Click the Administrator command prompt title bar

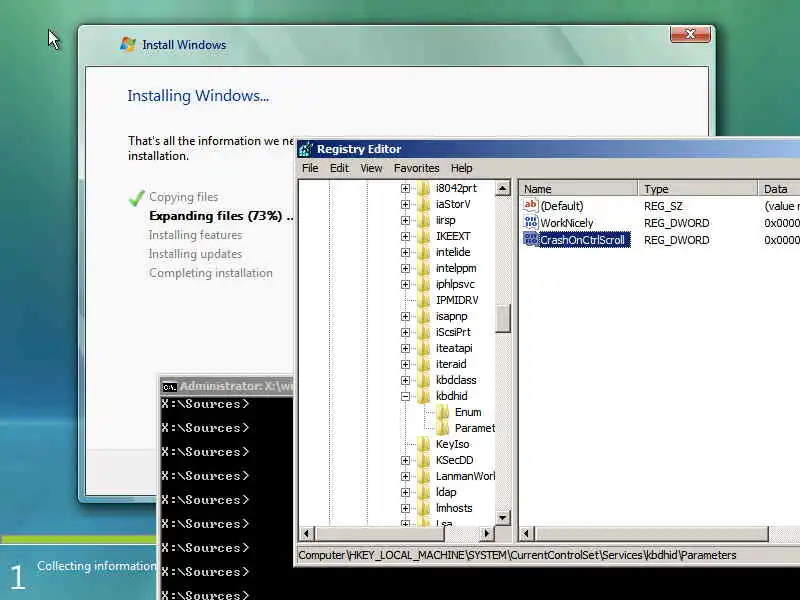click(x=227, y=386)
